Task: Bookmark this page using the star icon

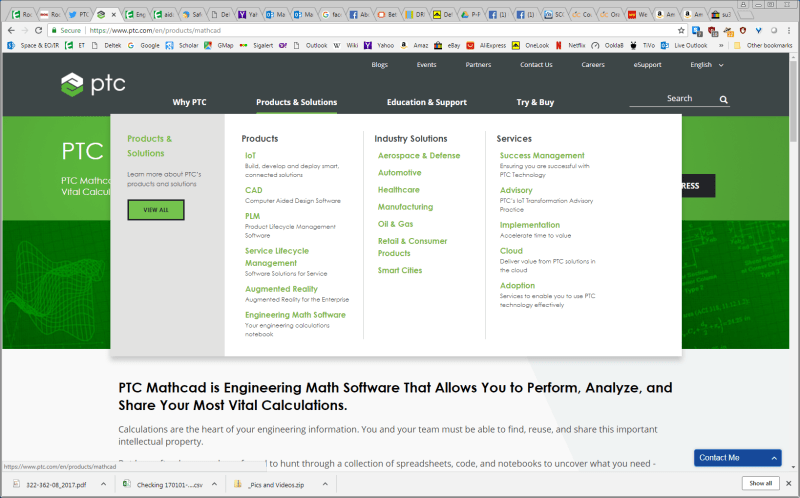Action: click(x=681, y=30)
